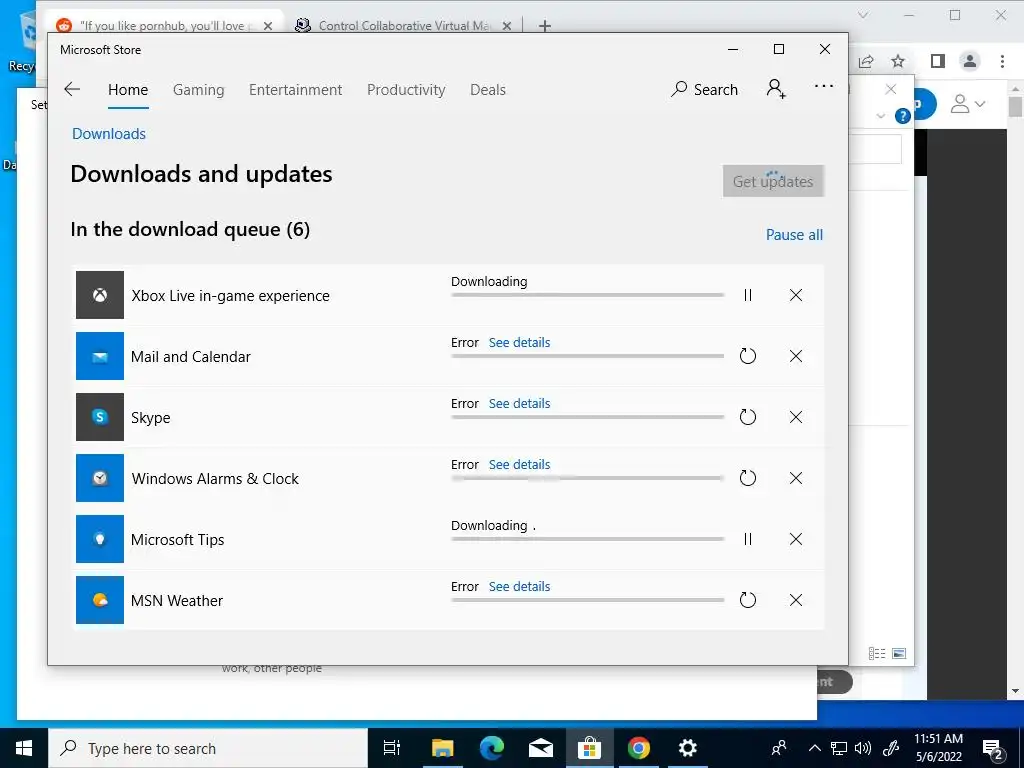This screenshot has height=768, width=1024.
Task: Switch to the Control Collaborative Virtual Machine Chrome tab
Action: (x=403, y=25)
